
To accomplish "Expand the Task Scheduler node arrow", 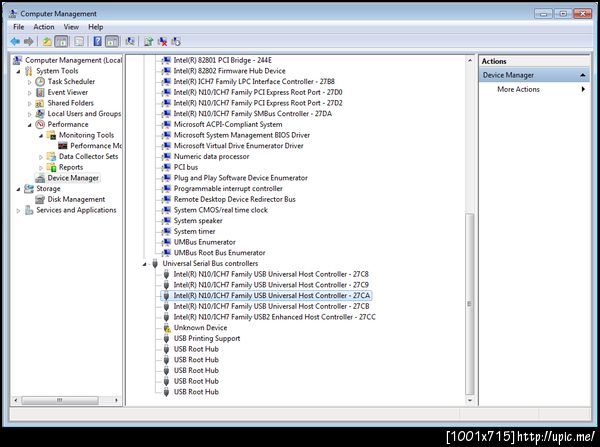I will pos(29,82).
